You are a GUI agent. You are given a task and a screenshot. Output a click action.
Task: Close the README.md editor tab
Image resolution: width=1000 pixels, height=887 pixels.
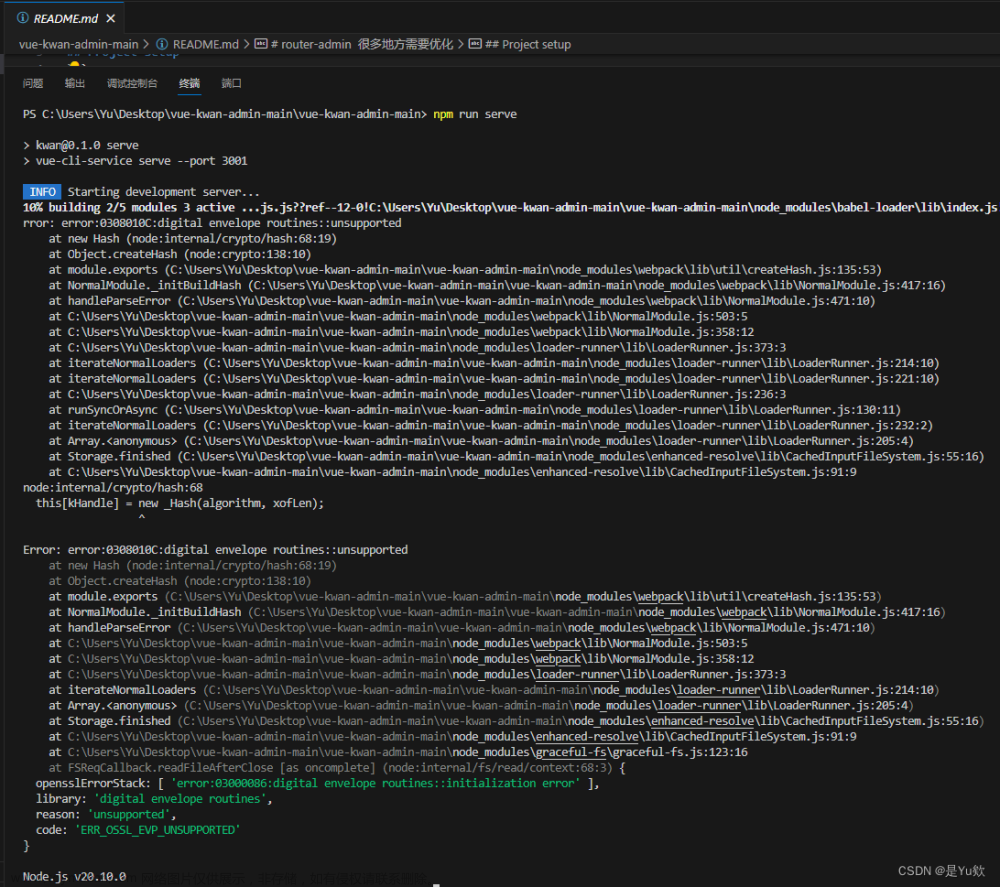click(110, 18)
